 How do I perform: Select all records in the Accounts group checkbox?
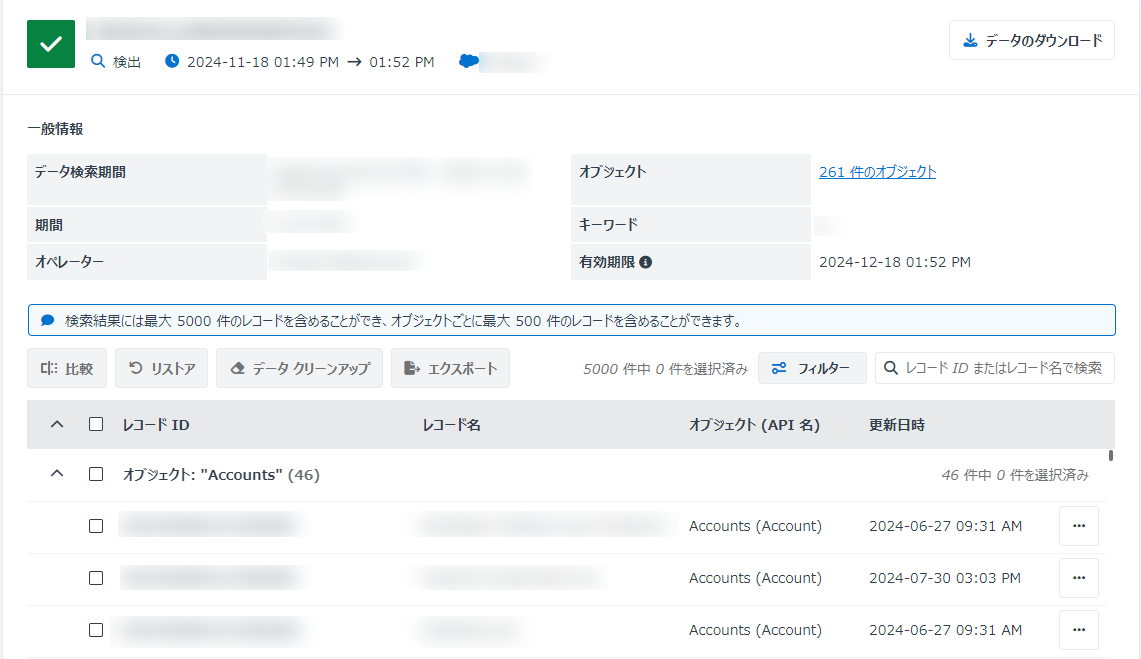tap(96, 475)
